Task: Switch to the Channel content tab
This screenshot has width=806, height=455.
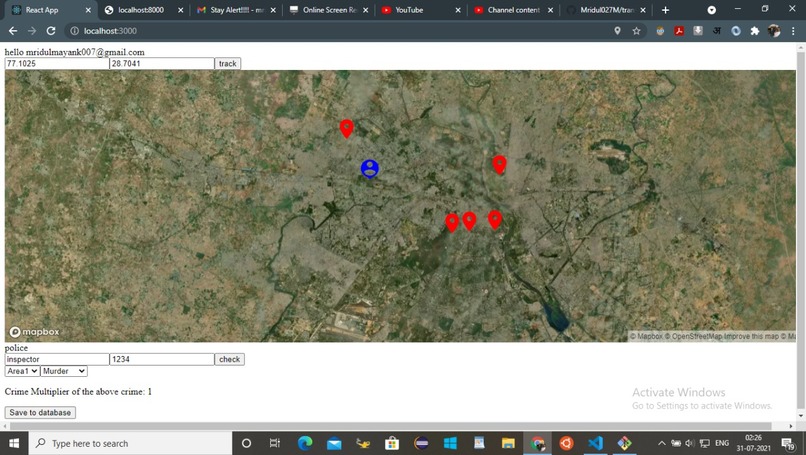Action: [513, 10]
